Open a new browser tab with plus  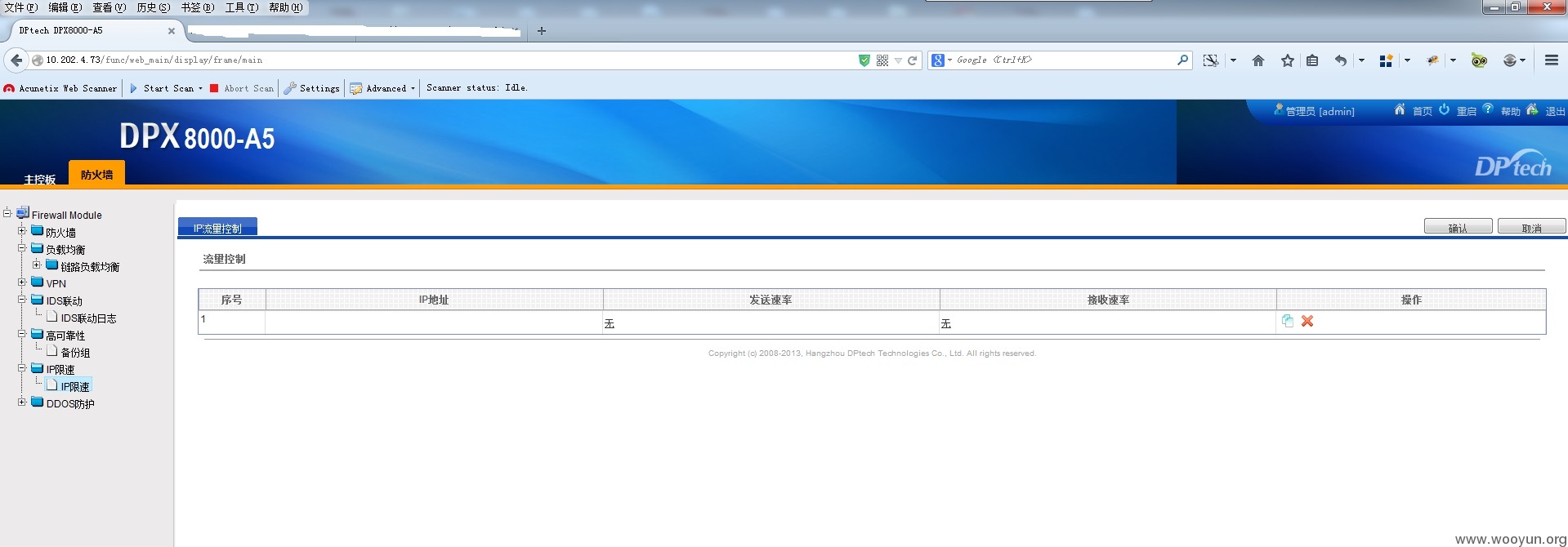[542, 31]
